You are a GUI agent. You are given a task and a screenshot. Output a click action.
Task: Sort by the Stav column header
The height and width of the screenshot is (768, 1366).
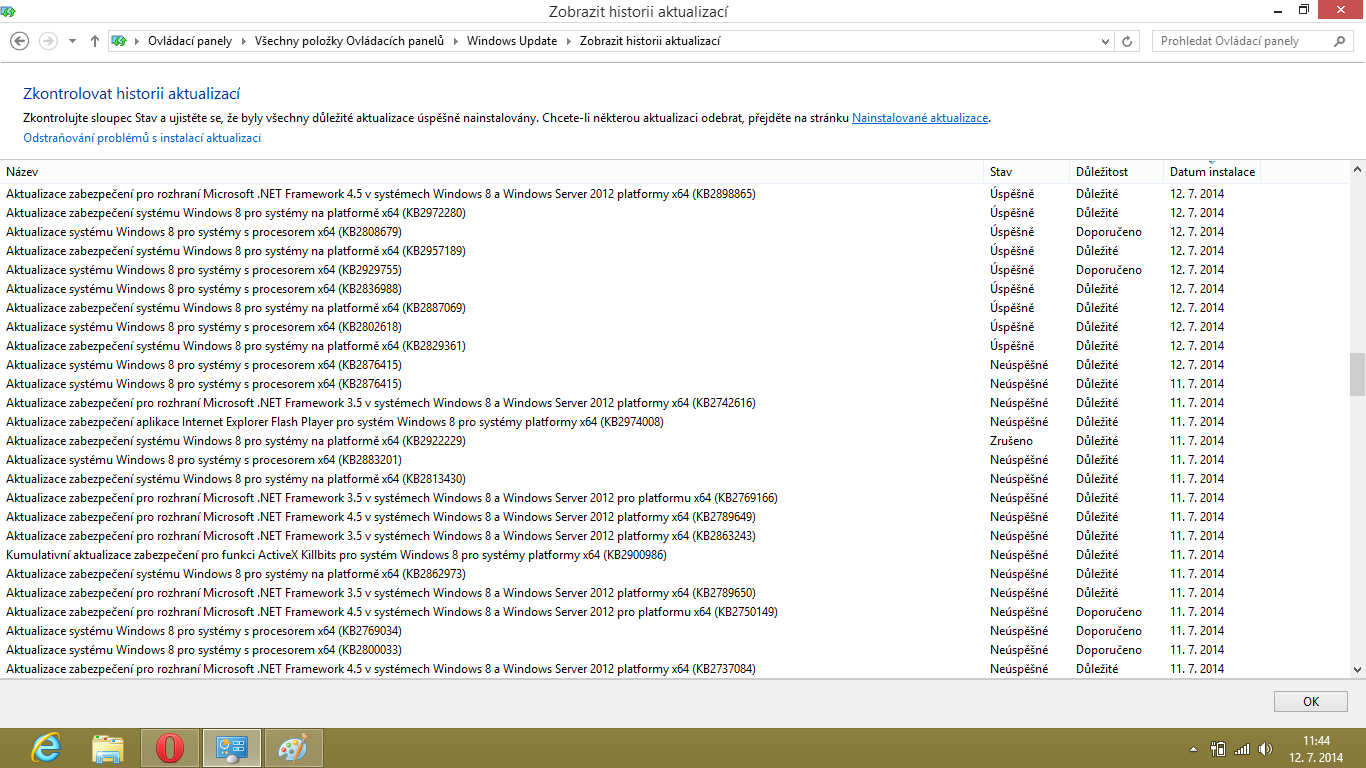tap(1027, 172)
